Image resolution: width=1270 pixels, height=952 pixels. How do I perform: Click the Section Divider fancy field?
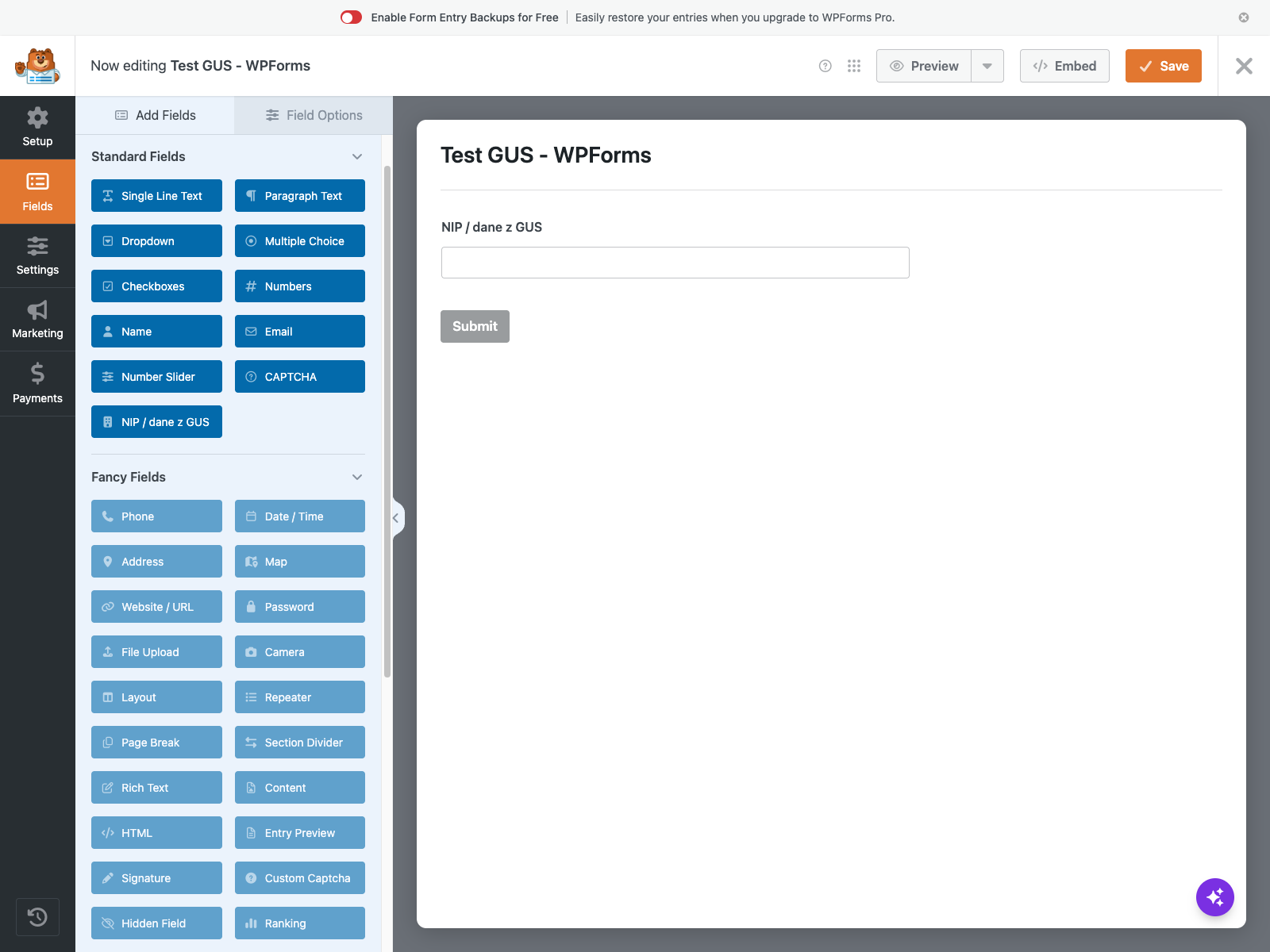click(x=300, y=743)
